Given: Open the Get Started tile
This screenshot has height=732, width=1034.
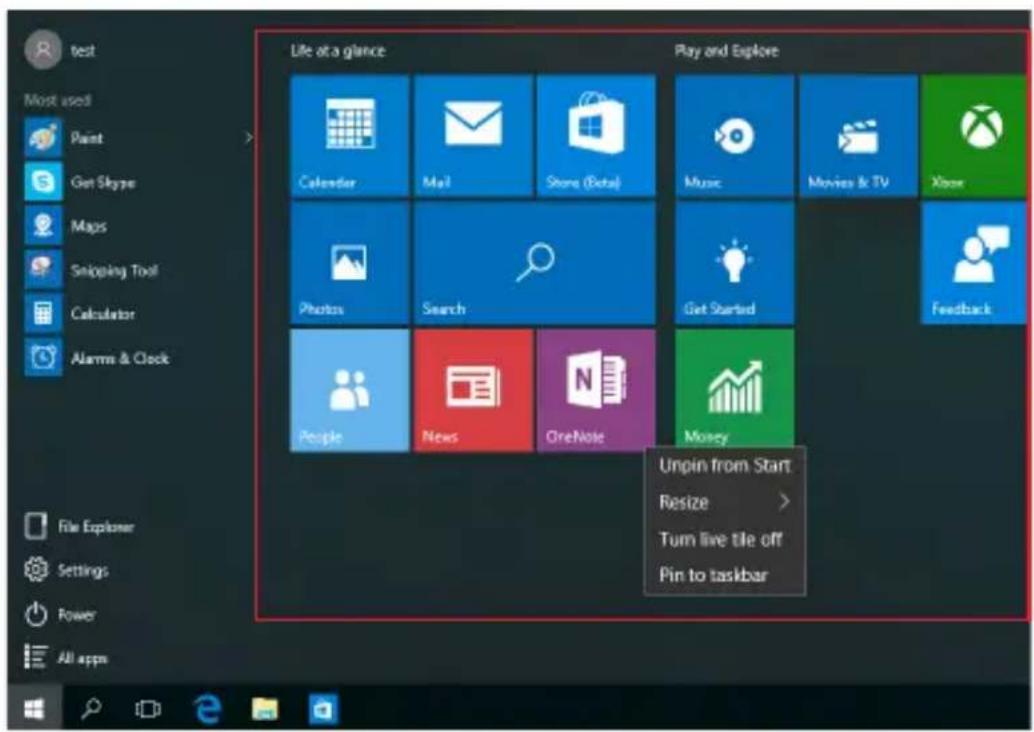Looking at the screenshot, I should pyautogui.click(x=735, y=262).
